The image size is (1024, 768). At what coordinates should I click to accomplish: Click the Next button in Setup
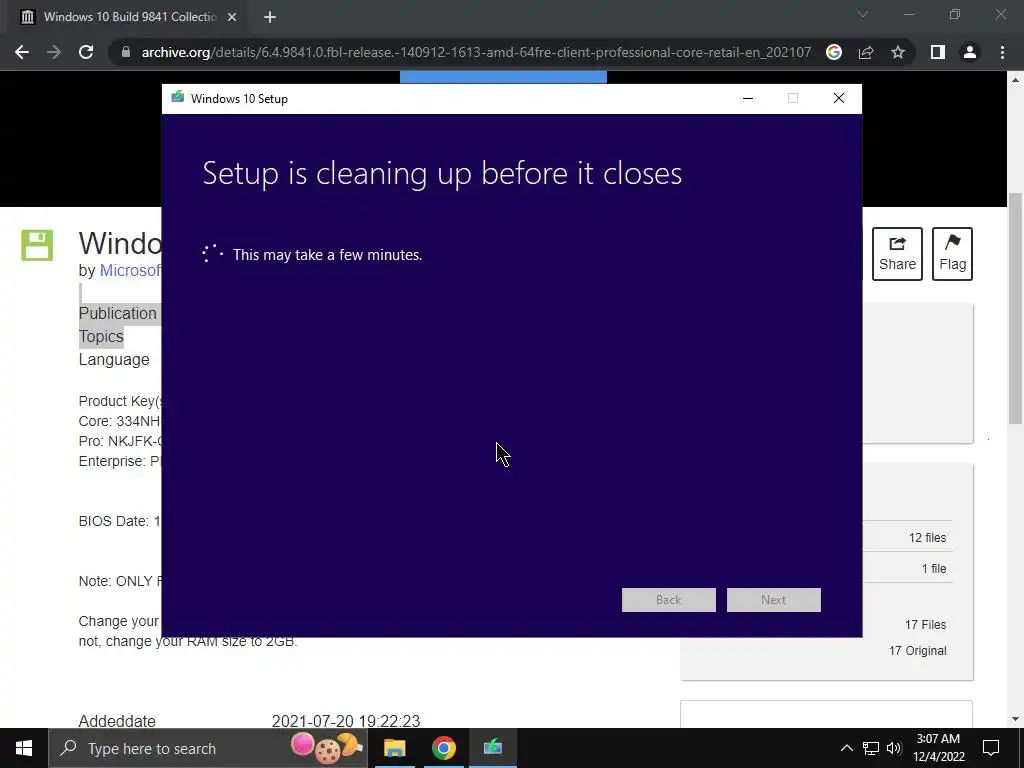[x=773, y=600]
